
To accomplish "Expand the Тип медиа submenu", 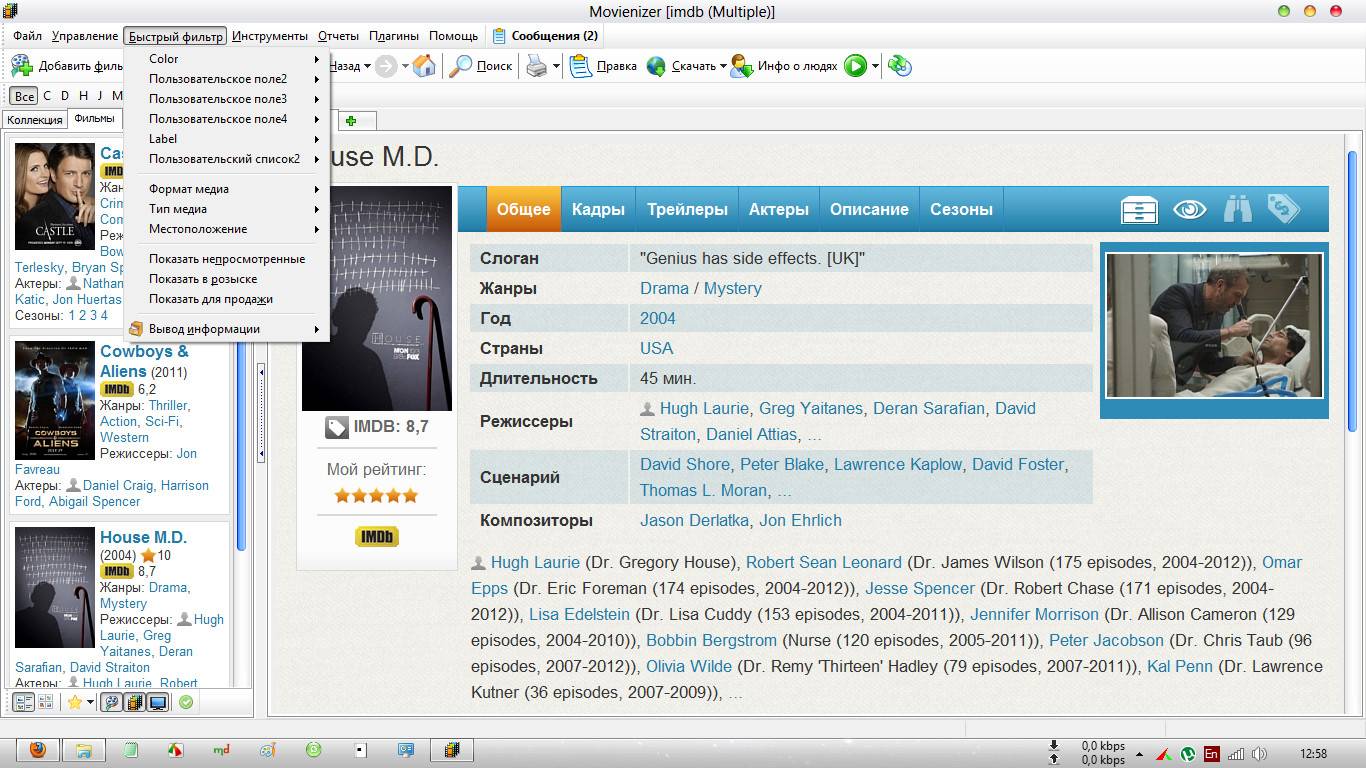I will point(227,209).
